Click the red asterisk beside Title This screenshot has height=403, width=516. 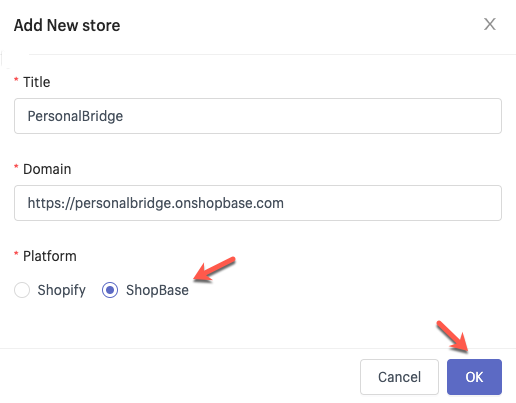pos(16,80)
